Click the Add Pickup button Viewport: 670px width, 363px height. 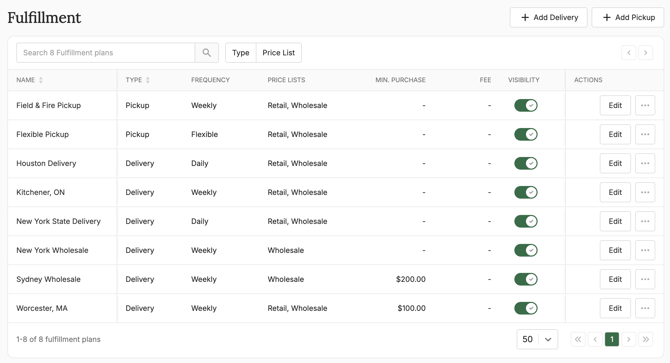tap(628, 18)
